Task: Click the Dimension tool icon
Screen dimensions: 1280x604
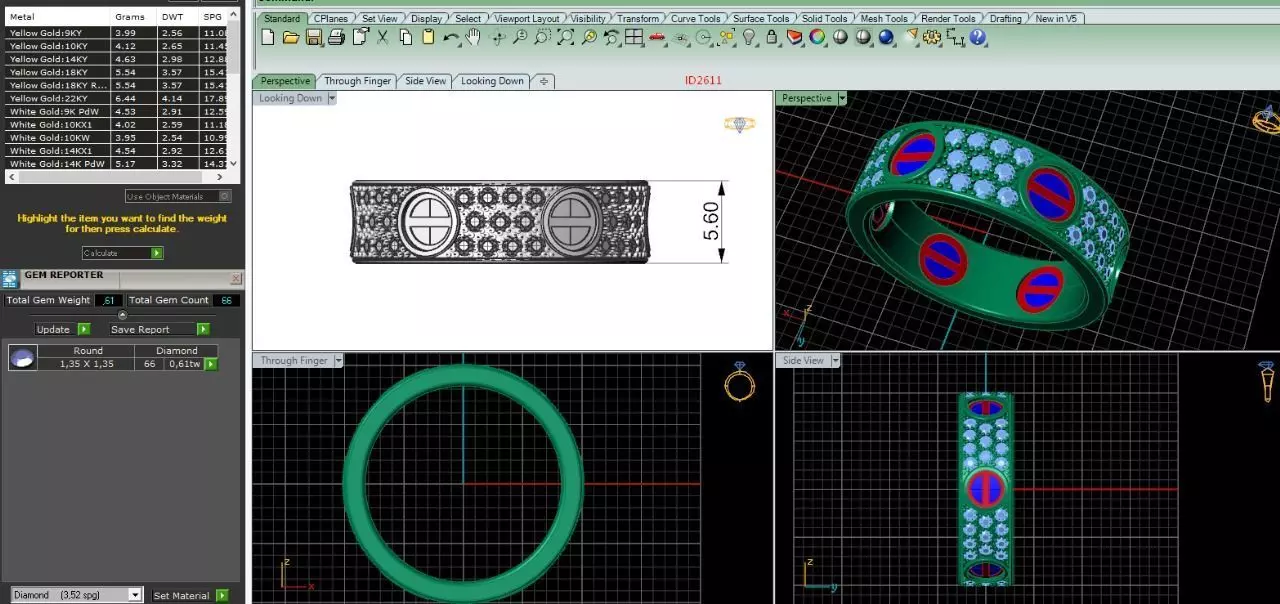Action: click(x=955, y=37)
